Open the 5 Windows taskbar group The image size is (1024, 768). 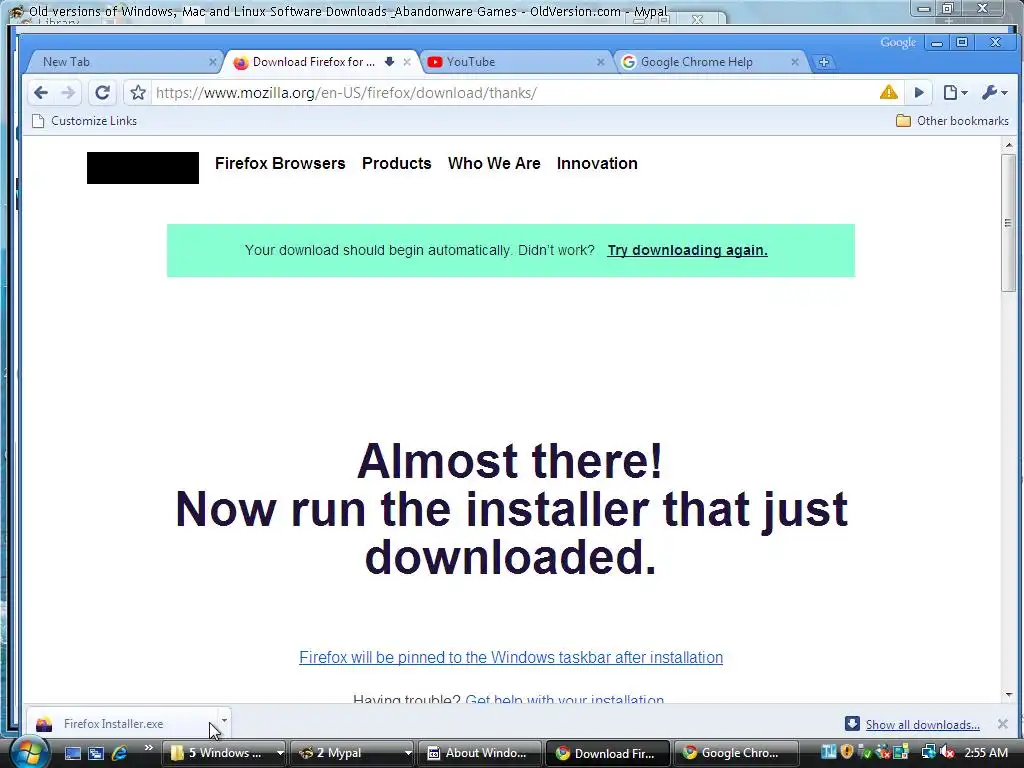point(225,753)
